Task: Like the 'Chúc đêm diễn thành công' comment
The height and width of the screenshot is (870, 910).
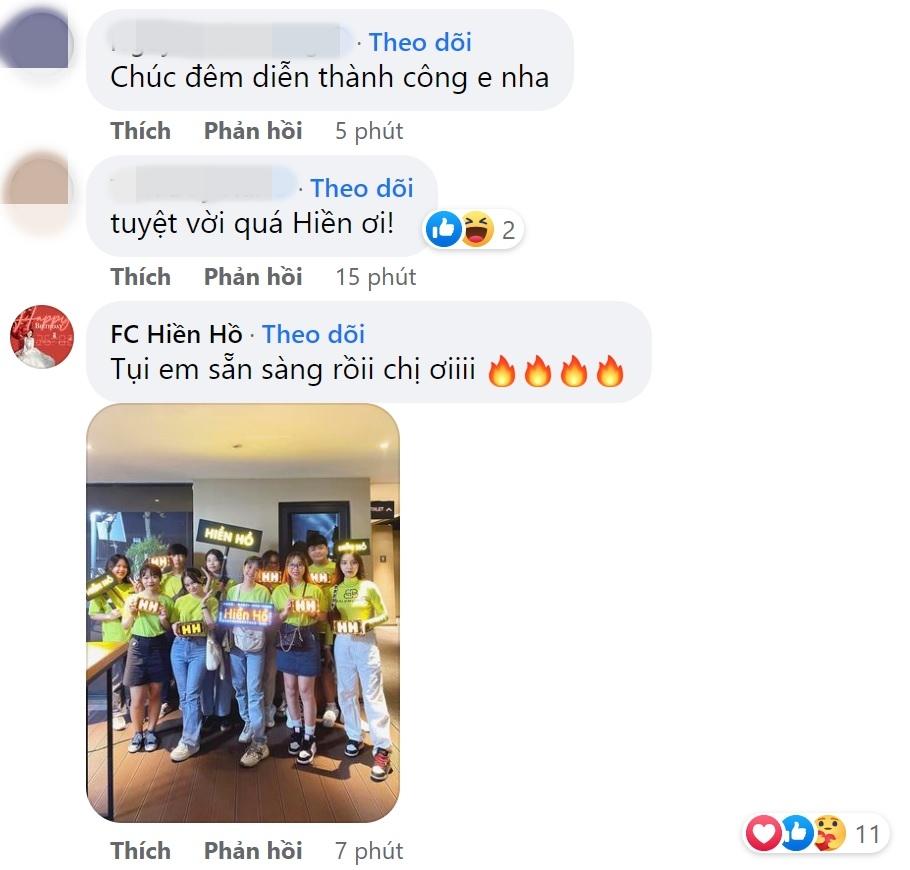Action: pyautogui.click(x=140, y=131)
